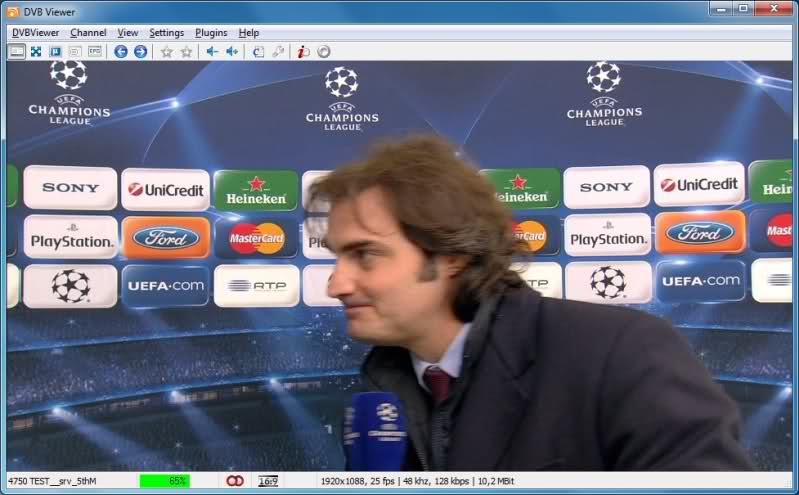
Task: Maximize the DVB Viewer window
Action: pos(743,8)
